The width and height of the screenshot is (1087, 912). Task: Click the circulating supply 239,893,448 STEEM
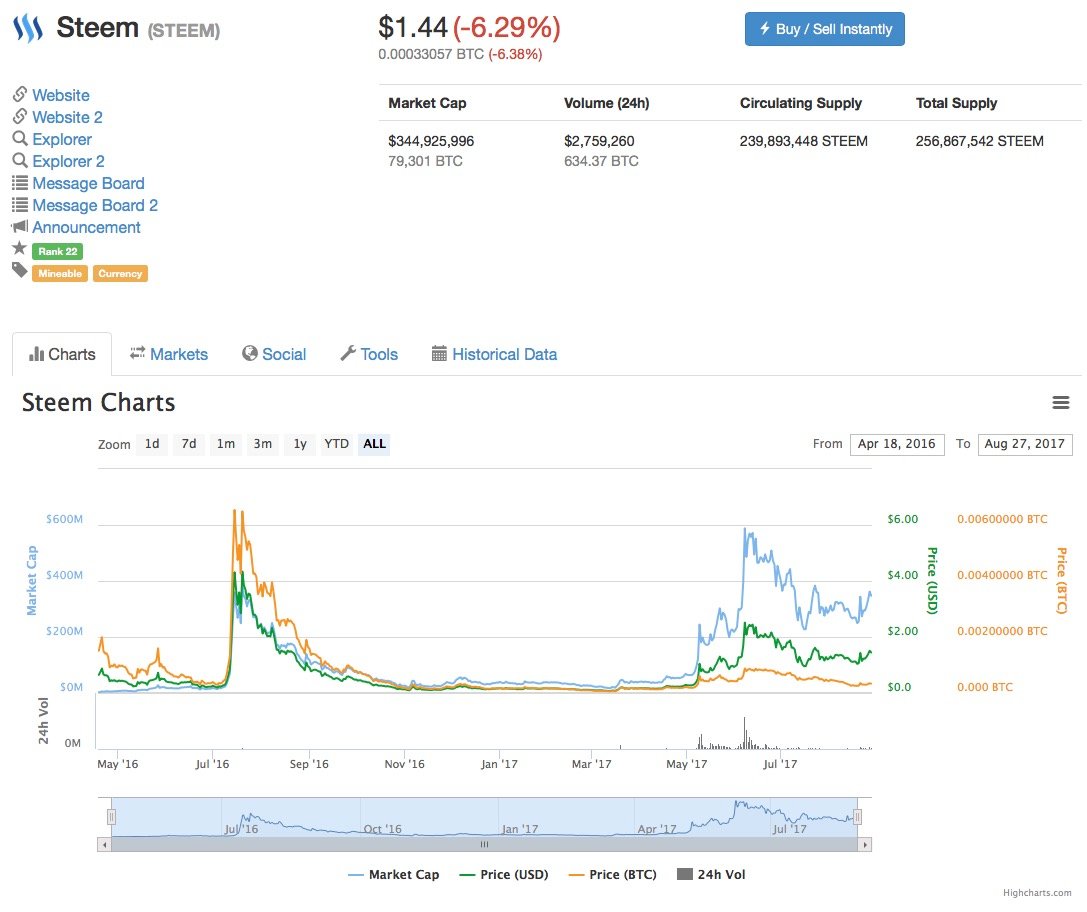tap(803, 141)
